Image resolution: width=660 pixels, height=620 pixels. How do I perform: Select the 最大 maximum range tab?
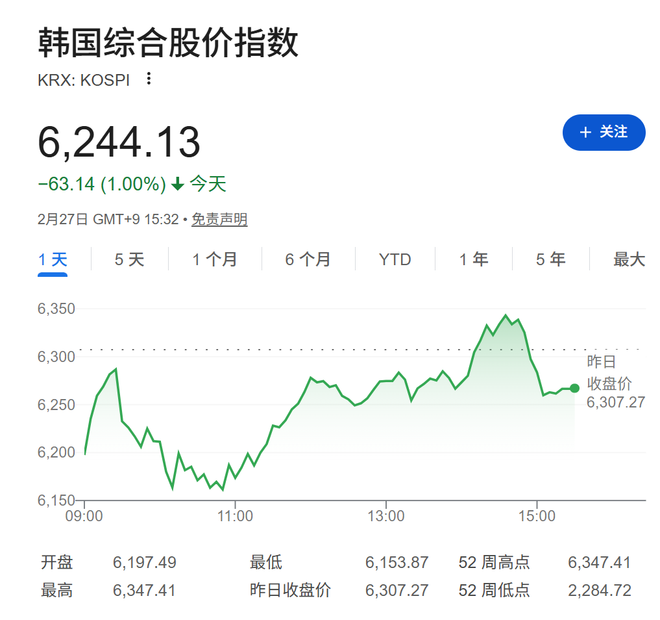pyautogui.click(x=629, y=260)
